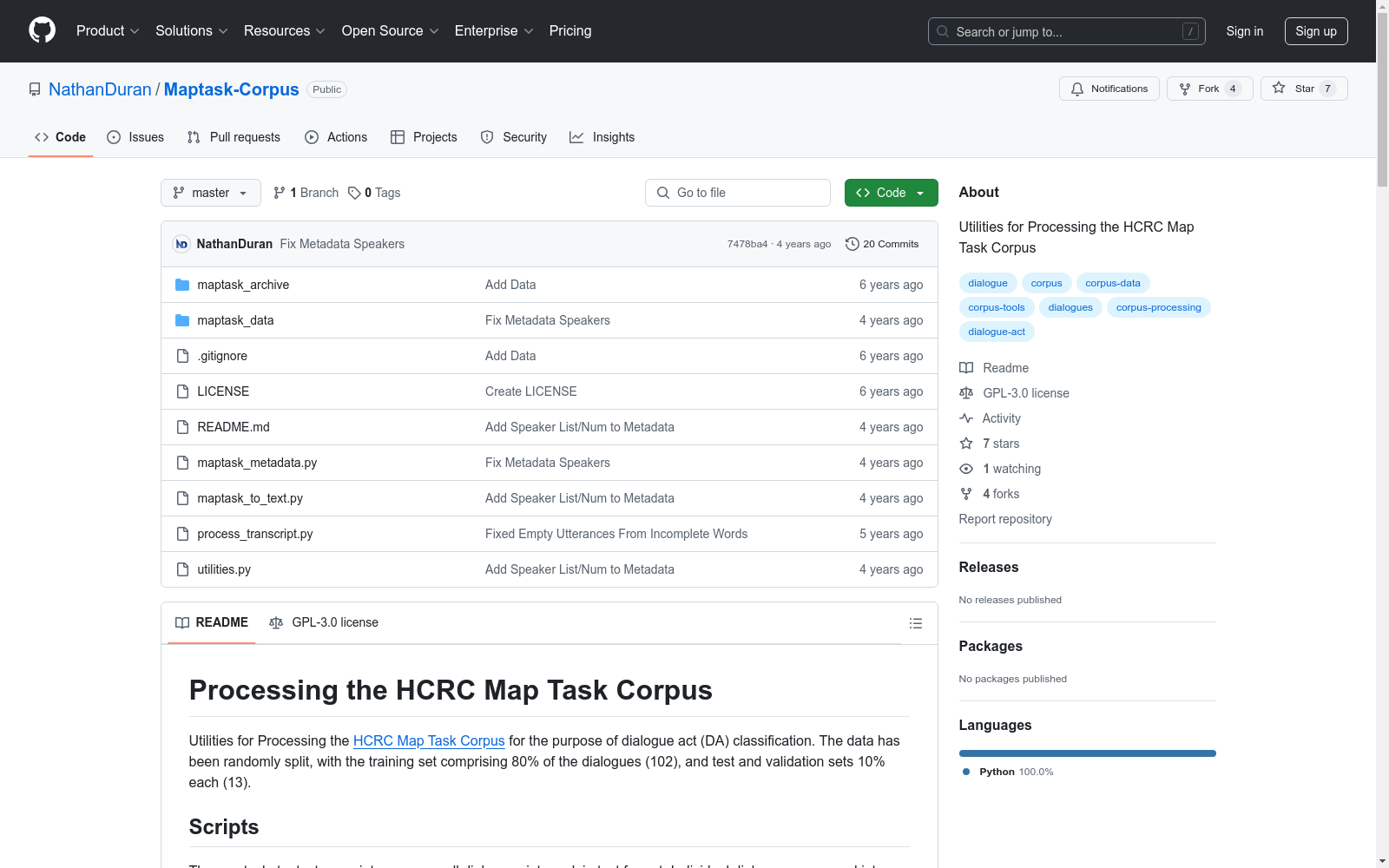Click the NathanDuran avatar in commit row
Viewport: 1389px width, 868px height.
[x=181, y=244]
